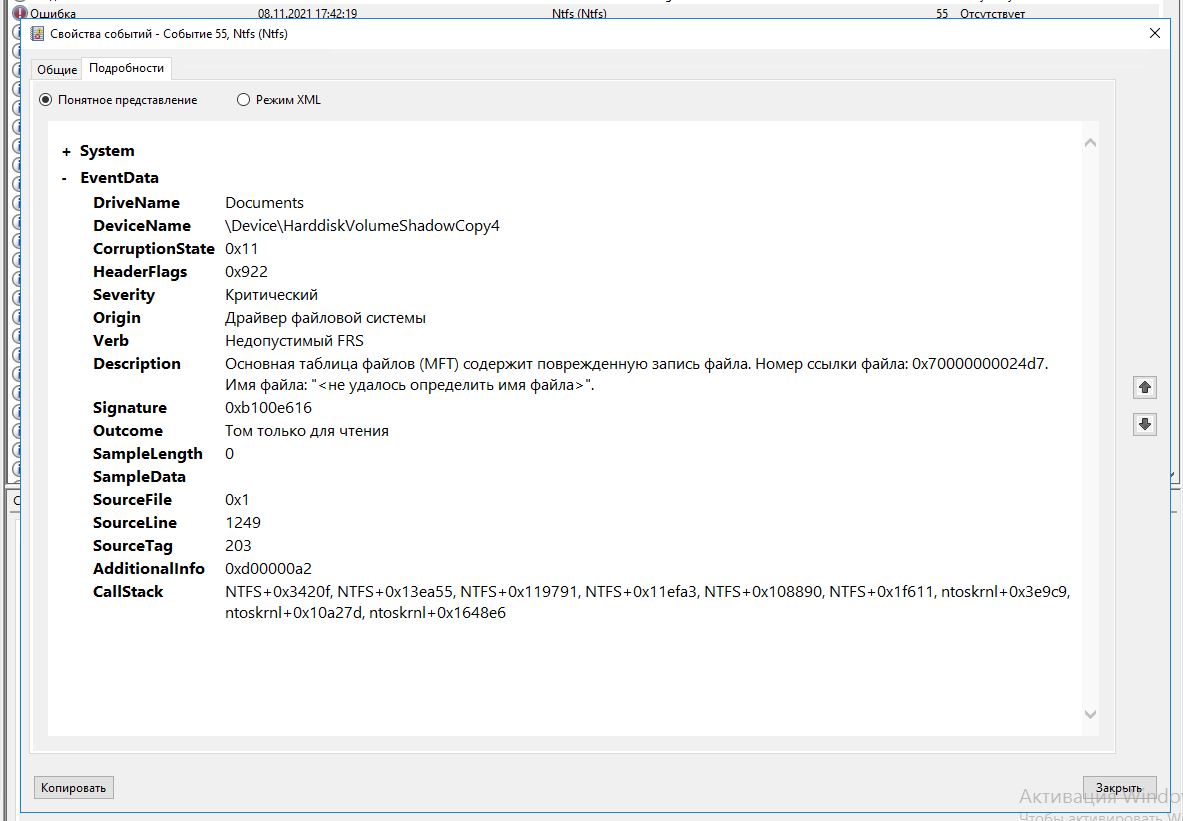Click the Ошибка event row error icon
Viewport: 1183px width, 821px height.
pos(21,13)
